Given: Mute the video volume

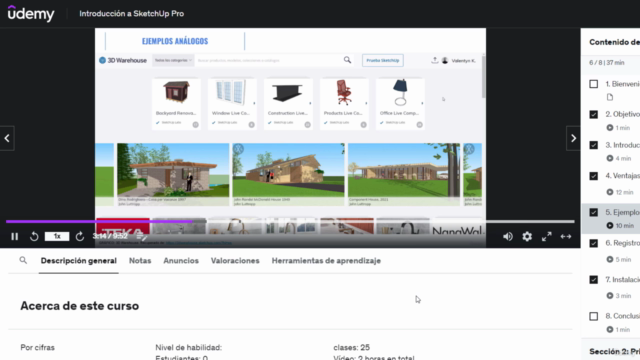Looking at the screenshot, I should (x=508, y=236).
